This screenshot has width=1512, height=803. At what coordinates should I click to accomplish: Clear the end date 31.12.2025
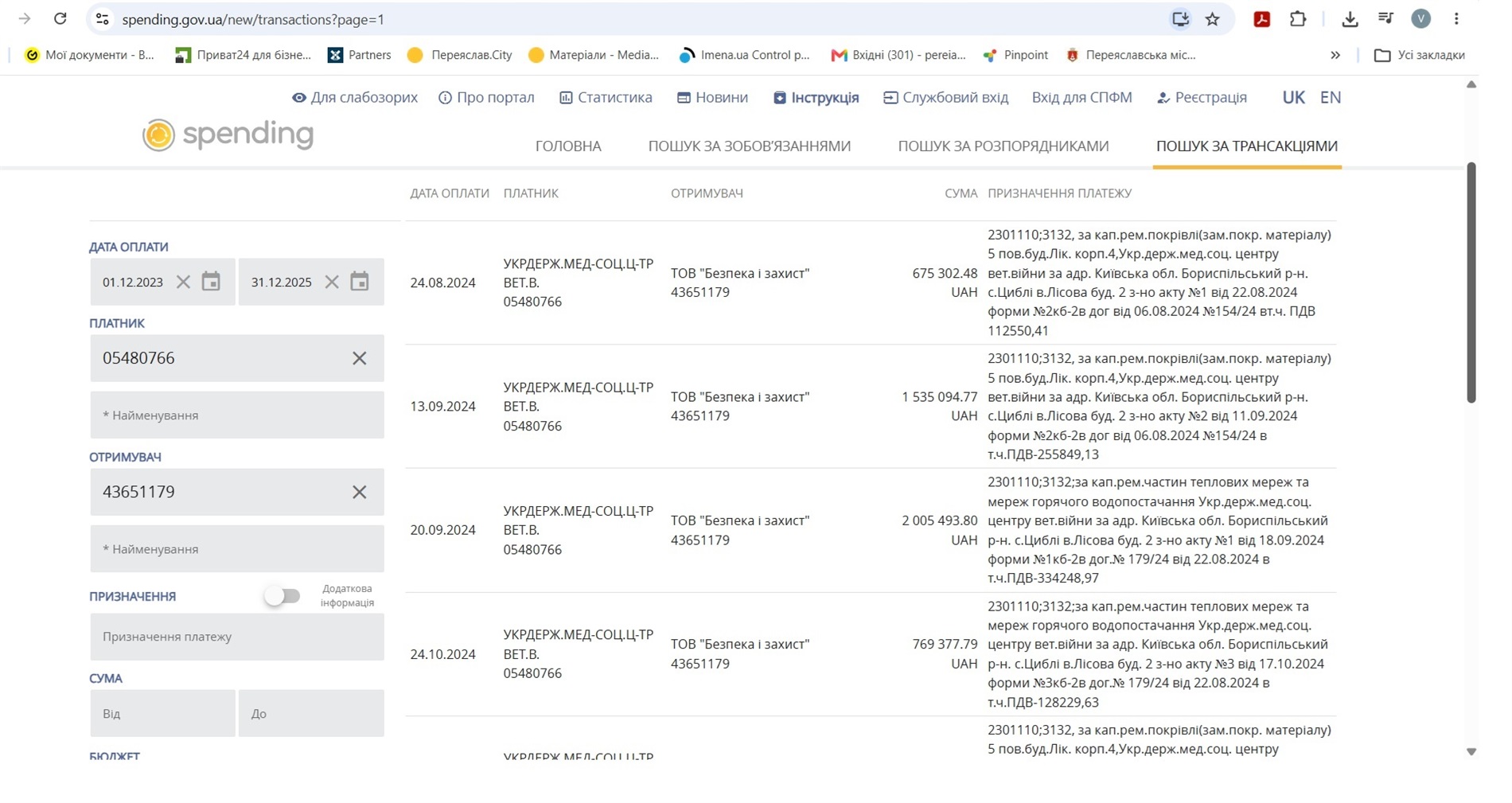pyautogui.click(x=332, y=282)
